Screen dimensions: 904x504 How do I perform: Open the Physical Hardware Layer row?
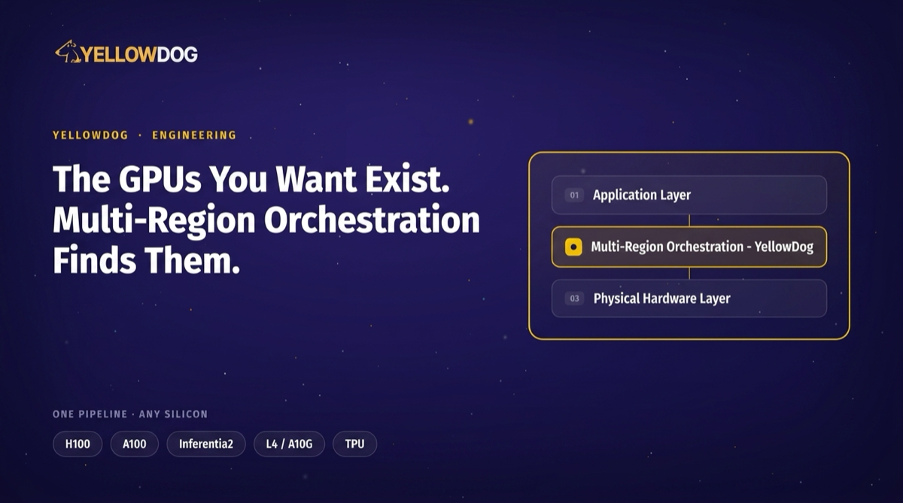pyautogui.click(x=689, y=299)
